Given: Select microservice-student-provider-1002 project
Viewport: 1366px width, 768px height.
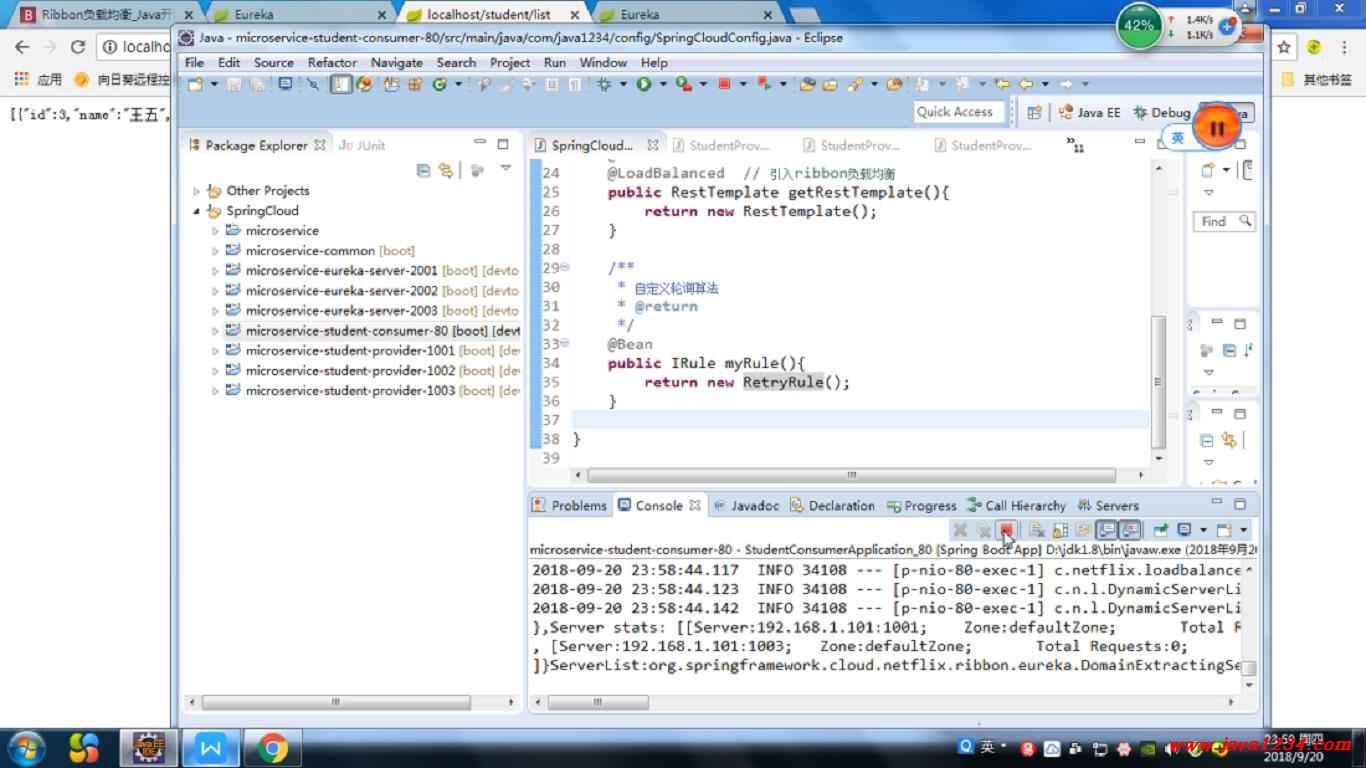Looking at the screenshot, I should (372, 371).
